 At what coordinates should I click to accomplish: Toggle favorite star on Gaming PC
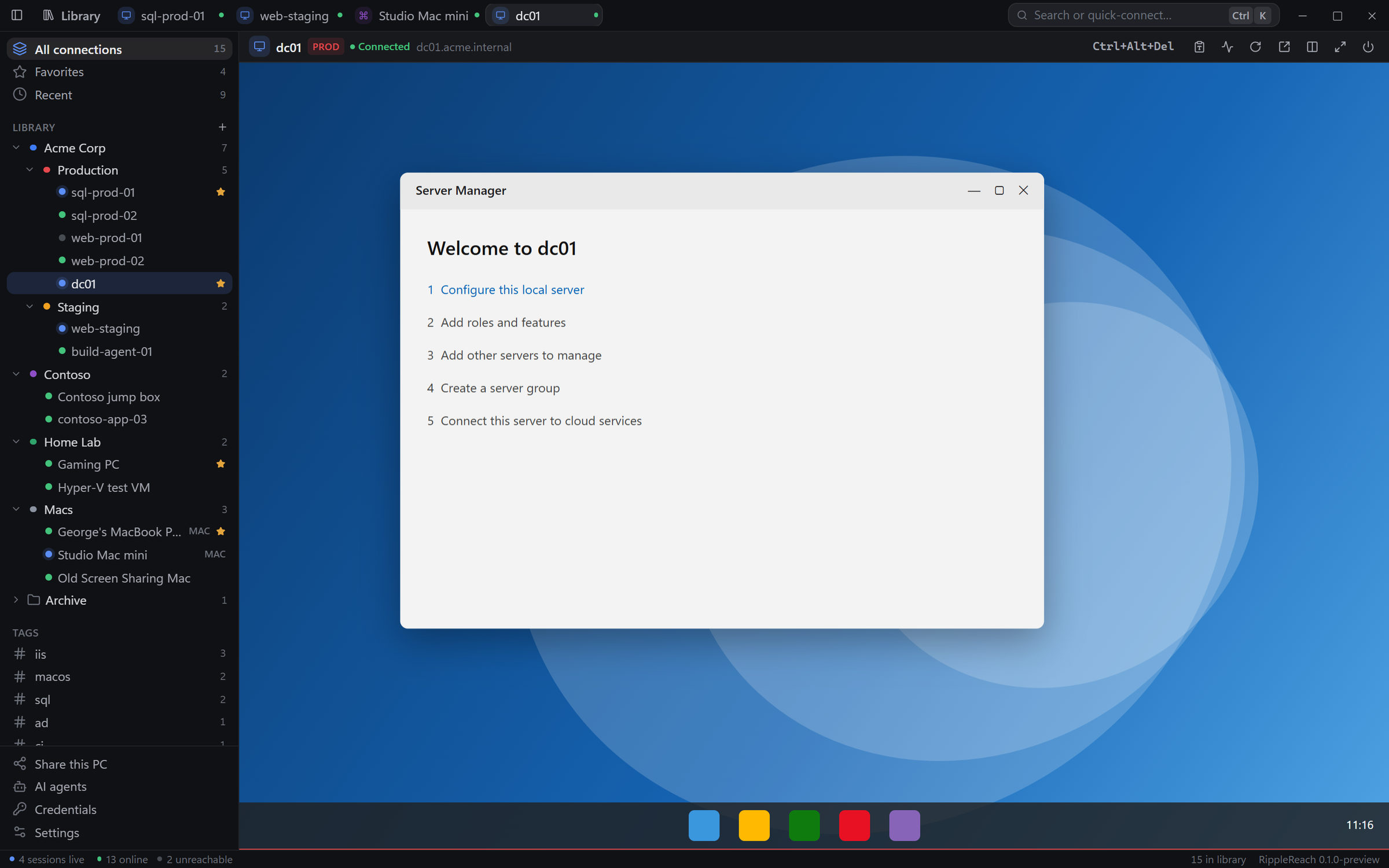tap(221, 464)
